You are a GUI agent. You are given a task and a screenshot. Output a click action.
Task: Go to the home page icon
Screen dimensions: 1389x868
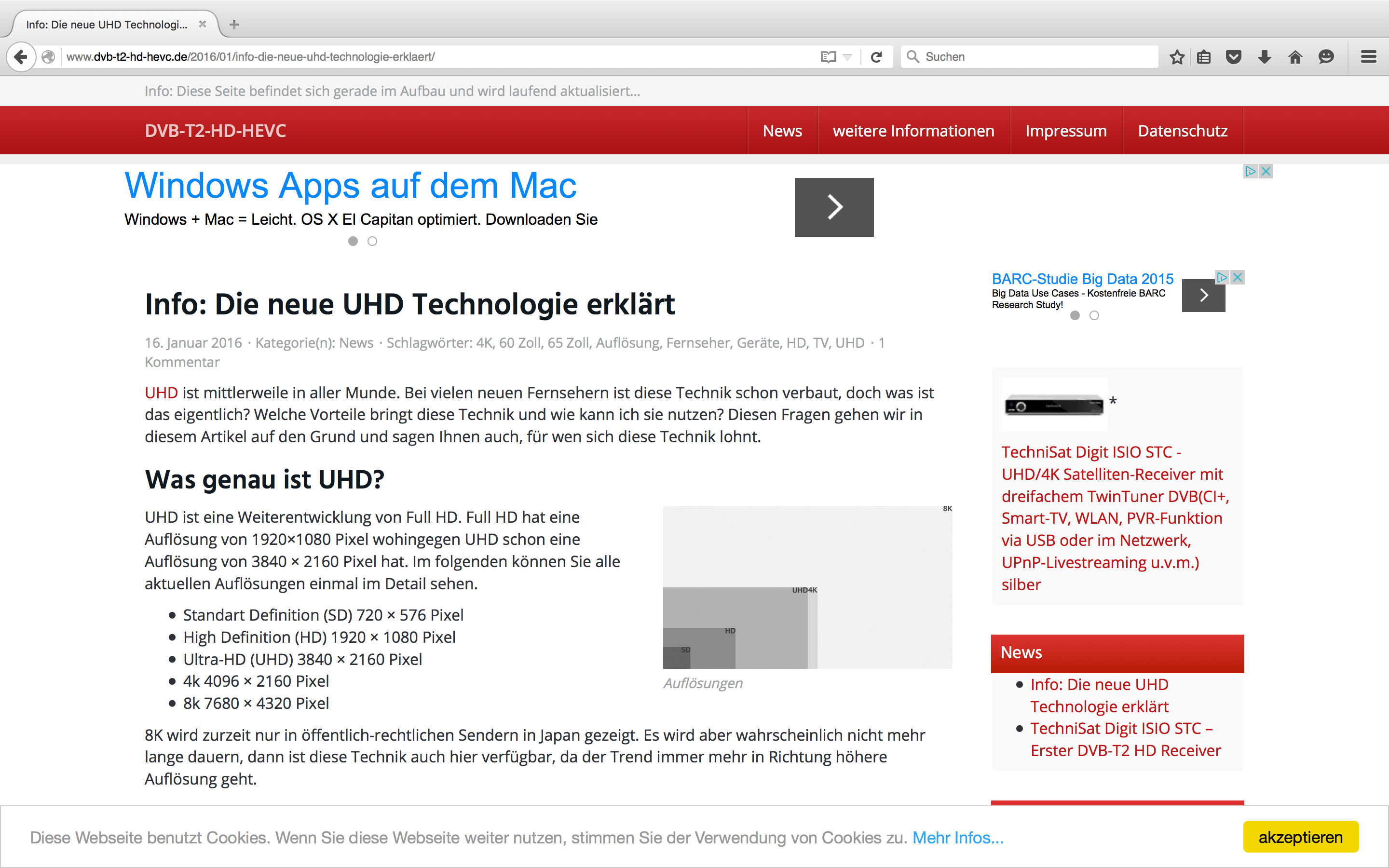[x=1295, y=57]
